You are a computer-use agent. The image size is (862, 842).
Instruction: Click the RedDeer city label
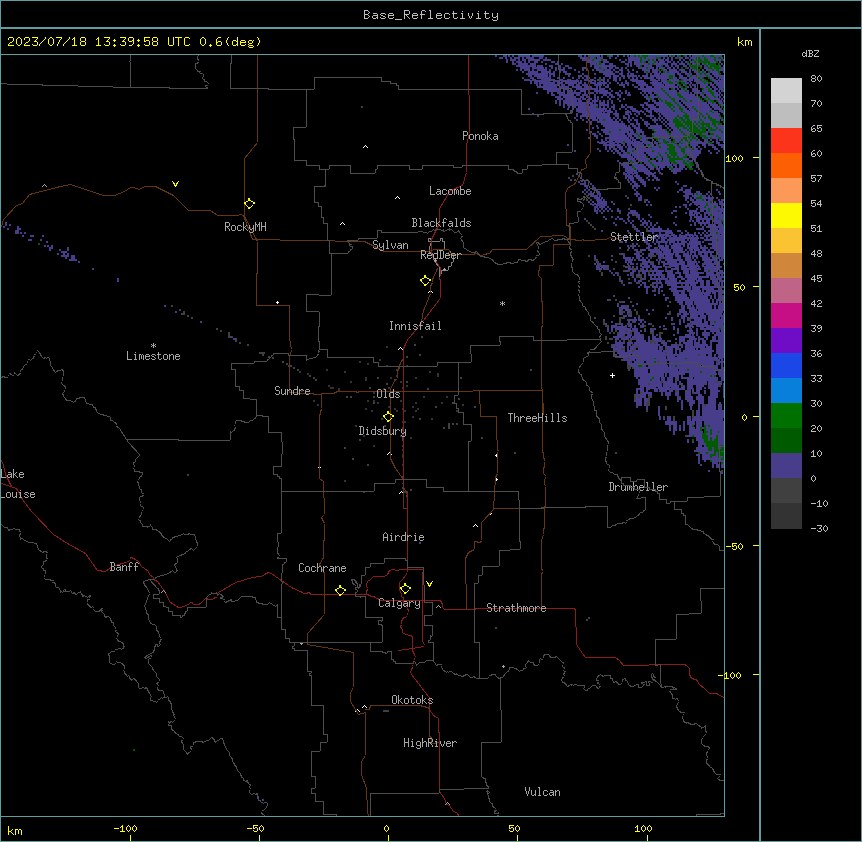[x=440, y=255]
